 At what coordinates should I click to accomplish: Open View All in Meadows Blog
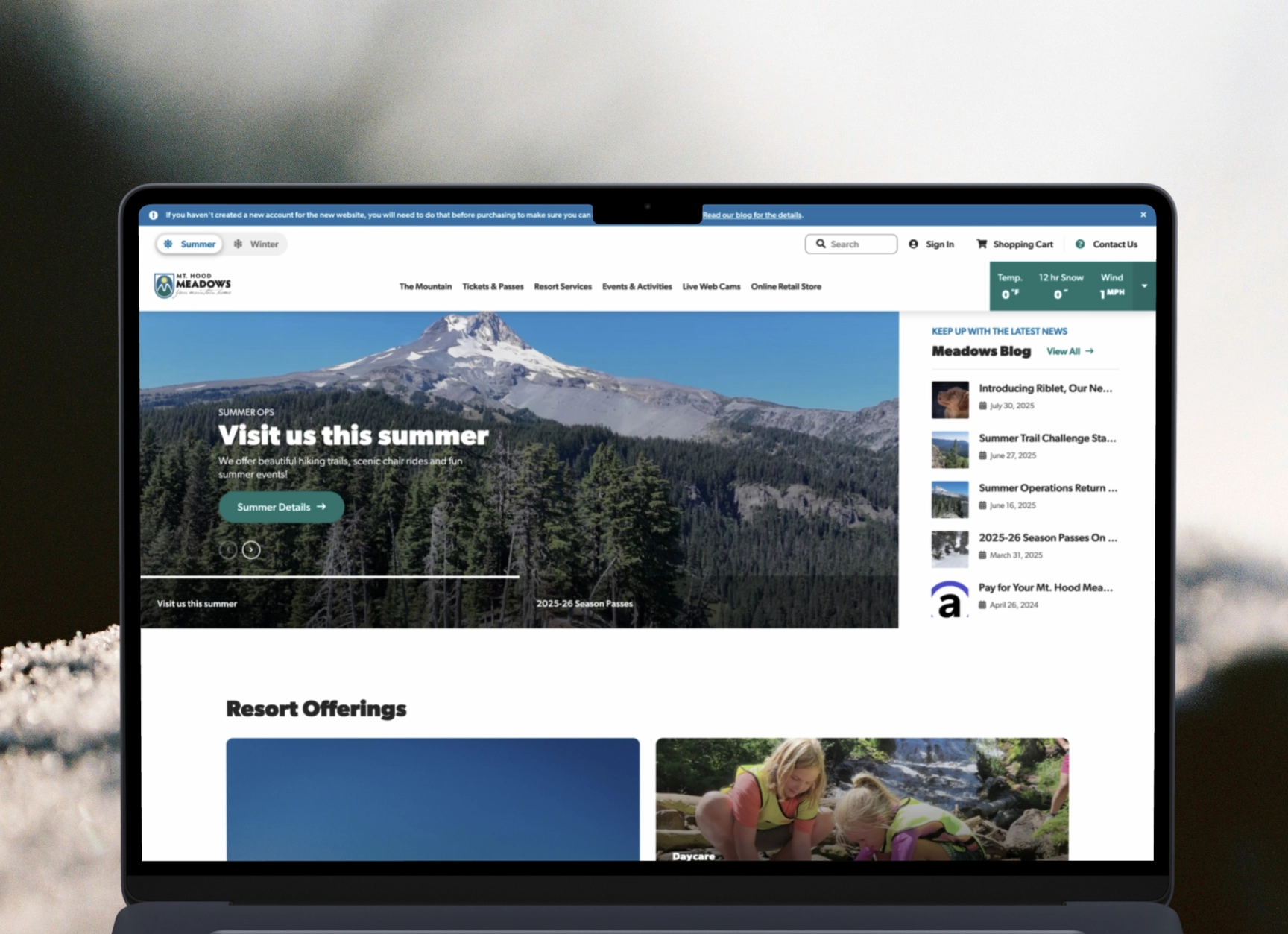coord(1070,351)
